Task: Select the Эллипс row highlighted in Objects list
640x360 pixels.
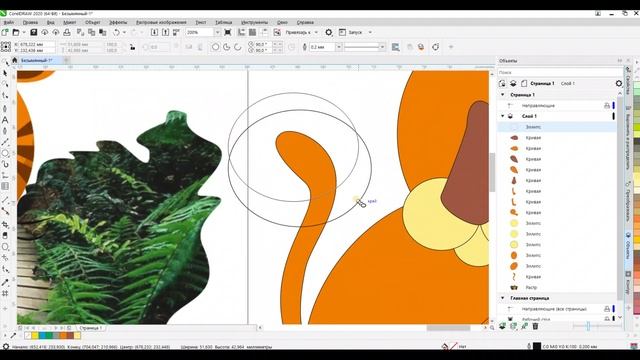Action: [x=557, y=127]
